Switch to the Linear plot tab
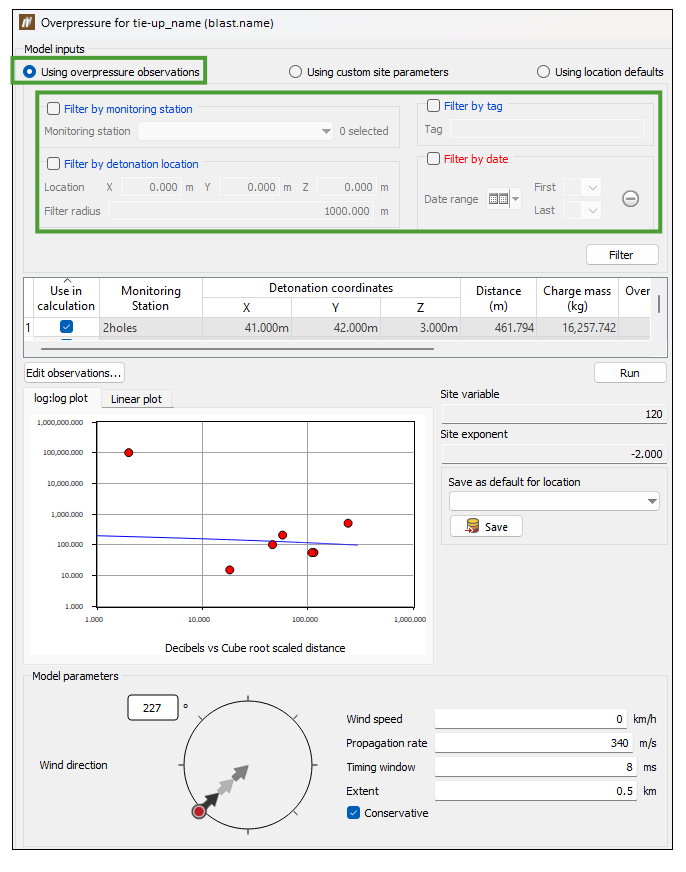Screen dimensions: 686x872 click(x=136, y=399)
